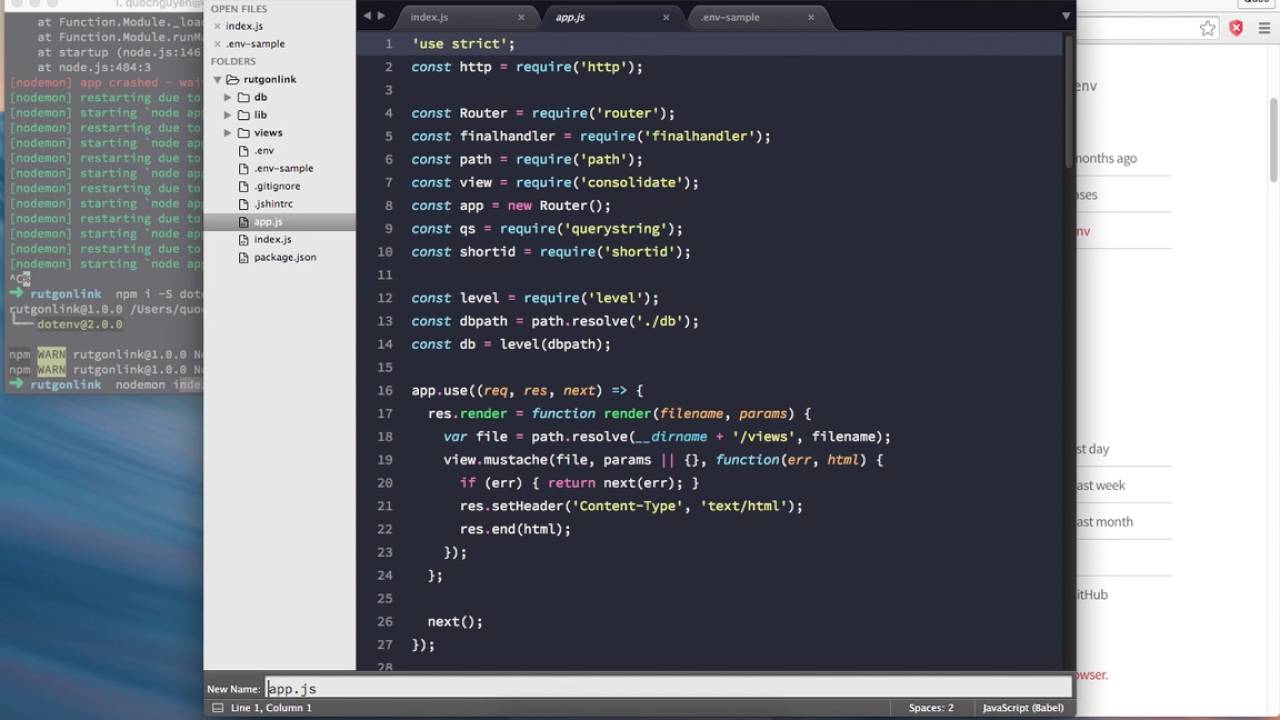Screen dimensions: 1280x720
Task: Click the red 'nv' link in browser
Action: pos(1083,231)
